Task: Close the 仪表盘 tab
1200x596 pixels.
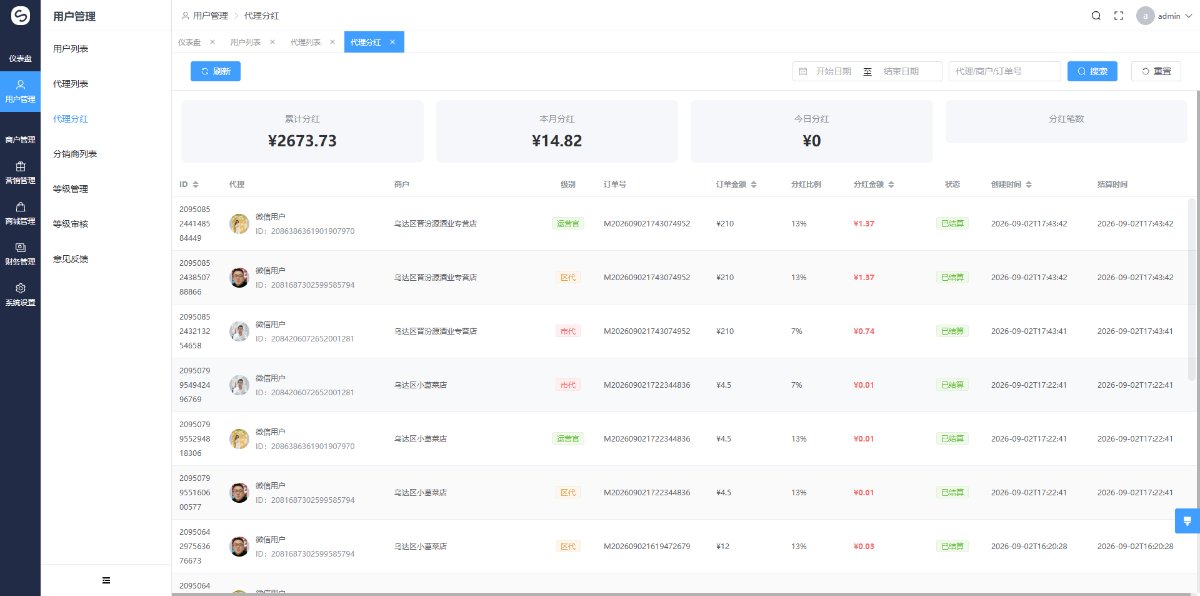Action: point(212,42)
